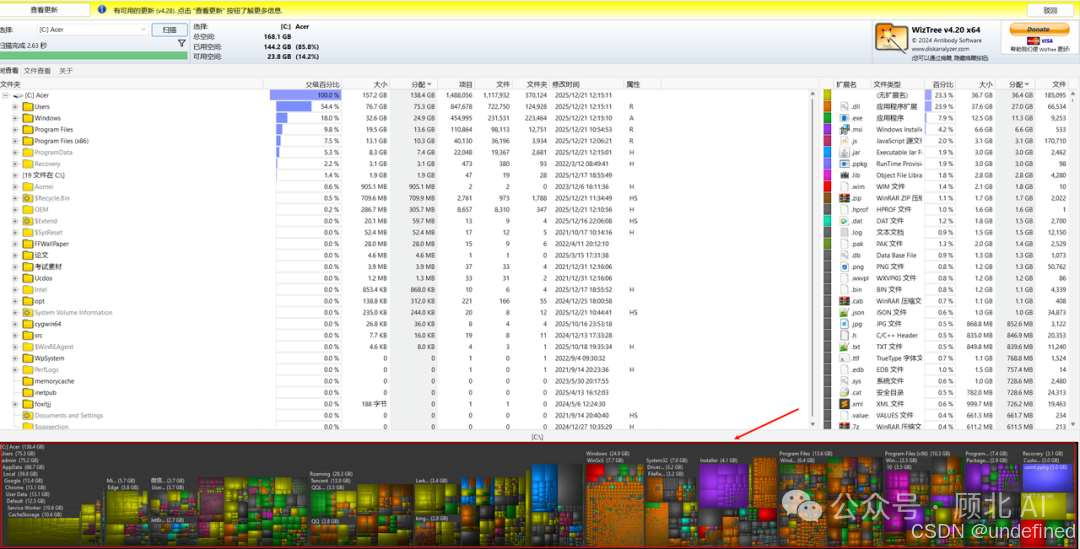Click the .exe application icon
The height and width of the screenshot is (549, 1080).
pyautogui.click(x=844, y=118)
